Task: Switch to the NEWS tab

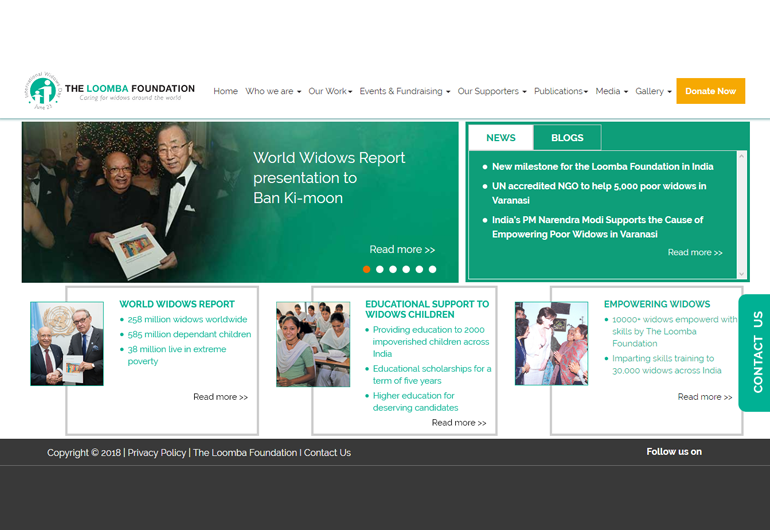Action: [501, 138]
